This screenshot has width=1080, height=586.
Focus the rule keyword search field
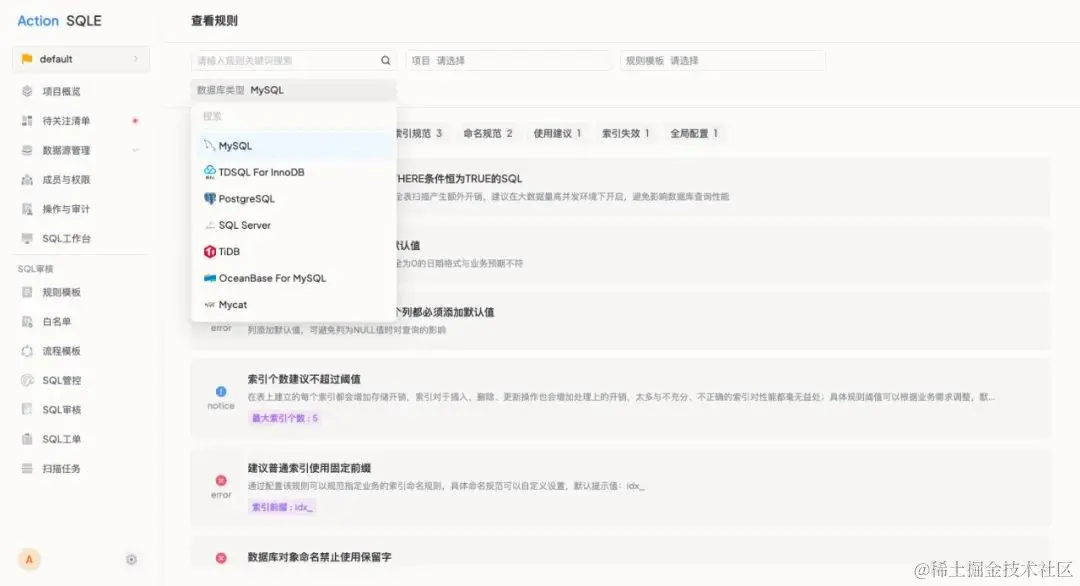(293, 61)
